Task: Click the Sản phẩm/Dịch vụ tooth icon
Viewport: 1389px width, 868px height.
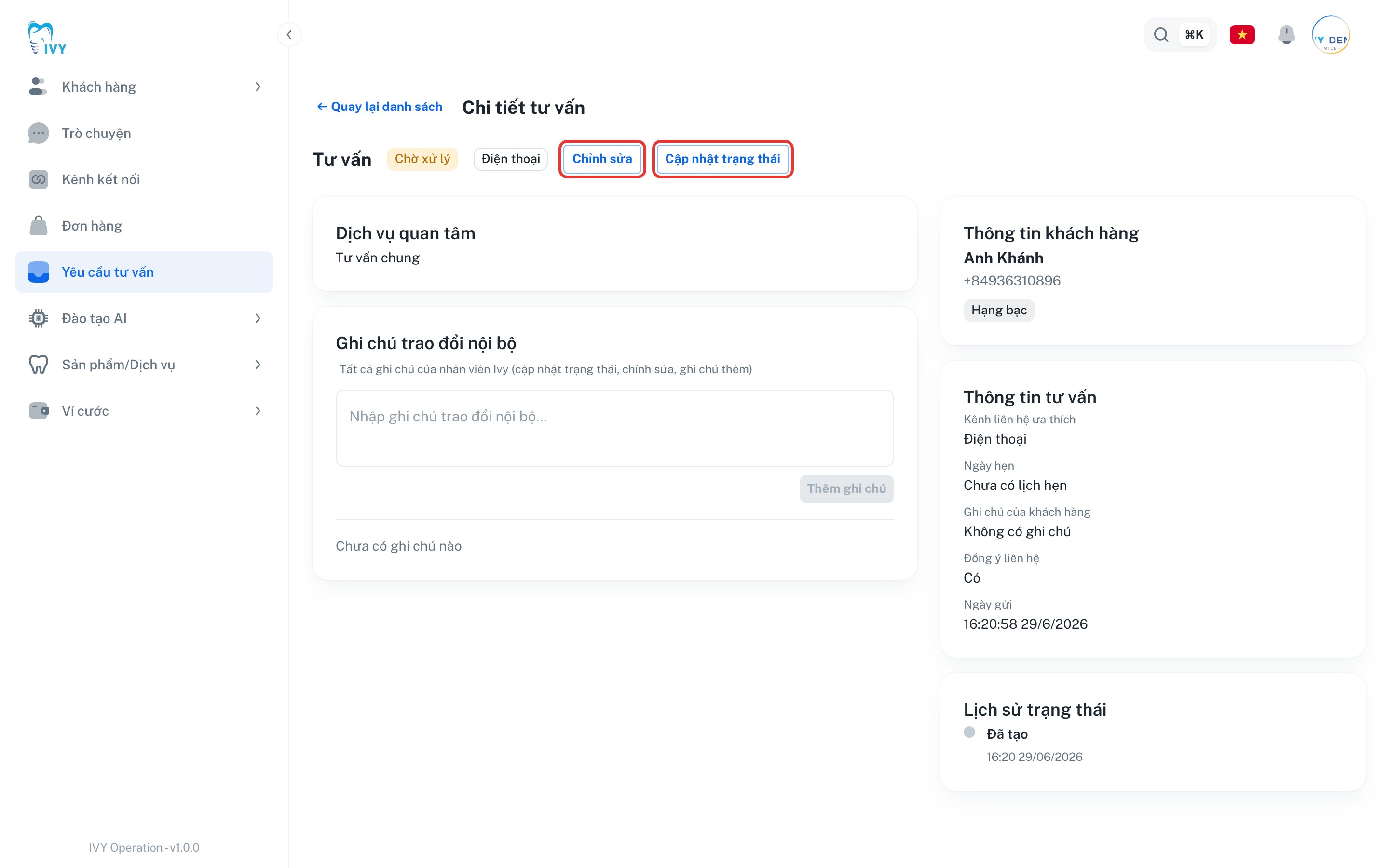Action: point(38,365)
